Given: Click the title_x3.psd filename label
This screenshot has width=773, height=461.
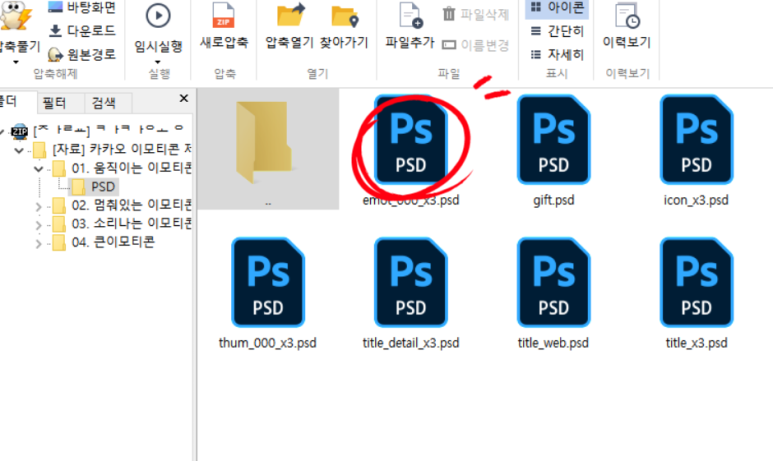Looking at the screenshot, I should click(x=696, y=343).
